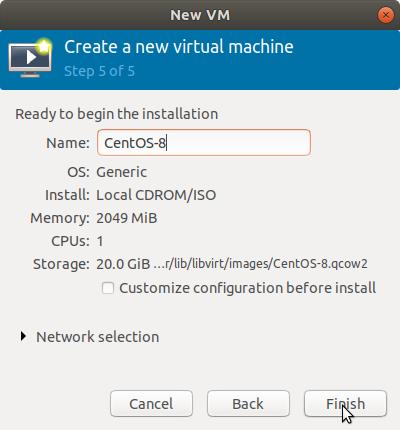Click the 2049 MiB memory value
The width and height of the screenshot is (400, 430).
click(x=127, y=218)
